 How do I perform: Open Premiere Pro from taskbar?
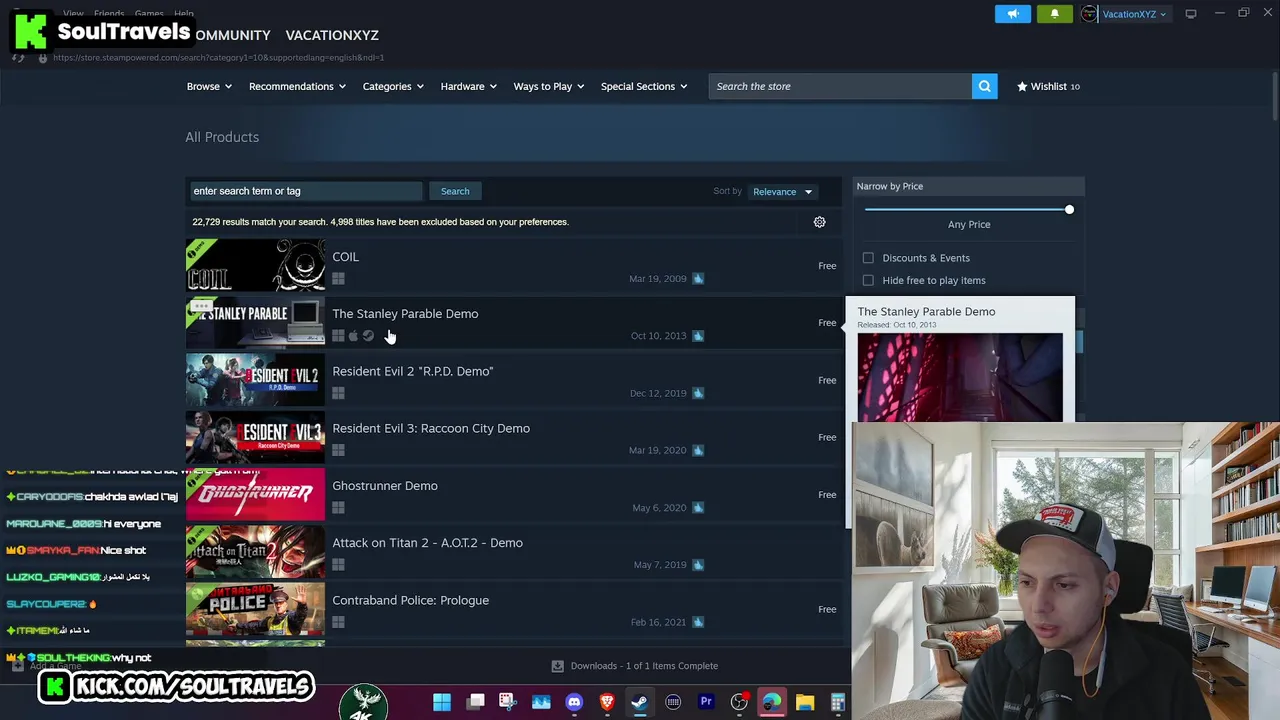706,702
